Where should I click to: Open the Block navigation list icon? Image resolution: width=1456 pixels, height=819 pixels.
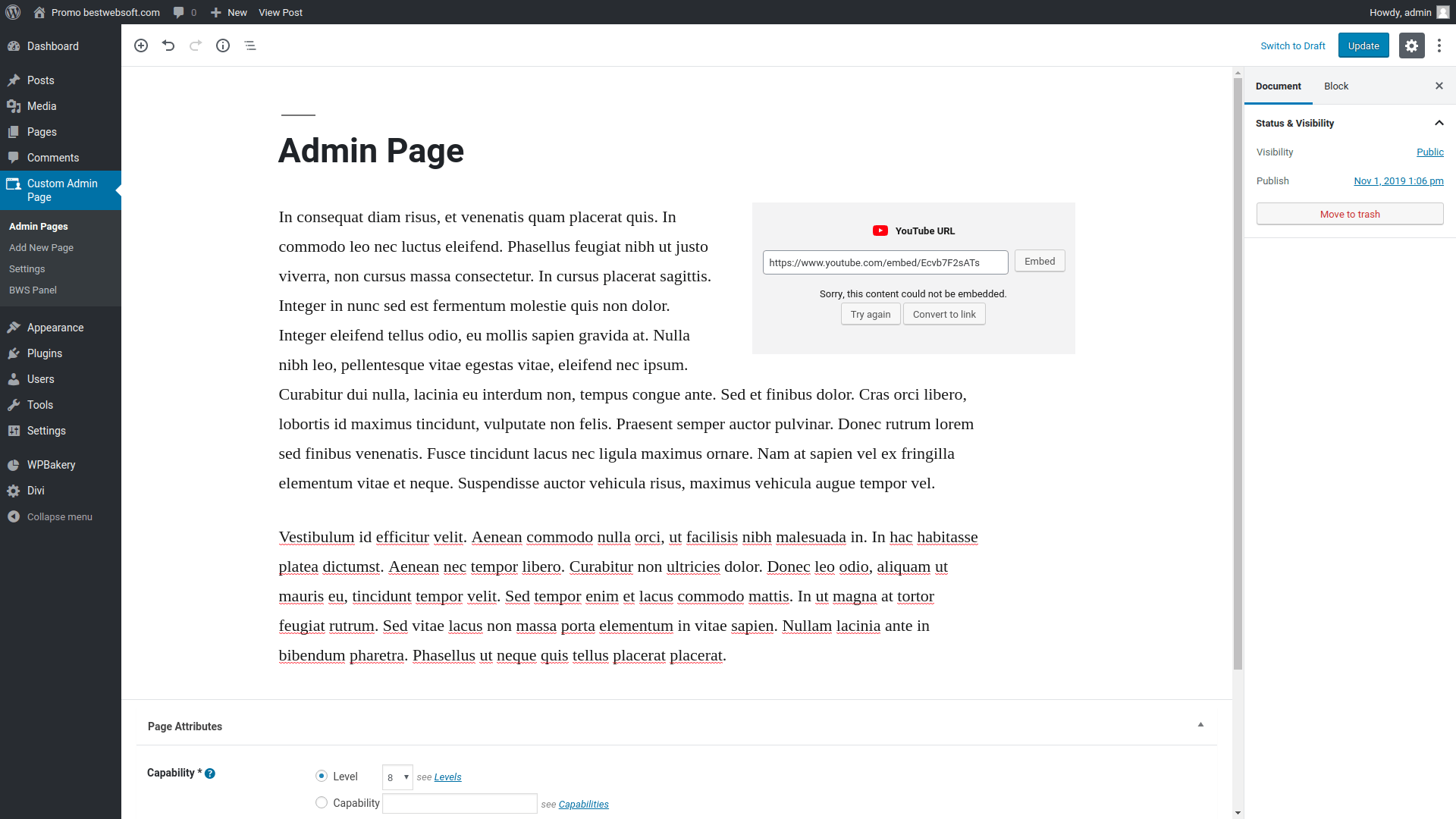pos(250,45)
